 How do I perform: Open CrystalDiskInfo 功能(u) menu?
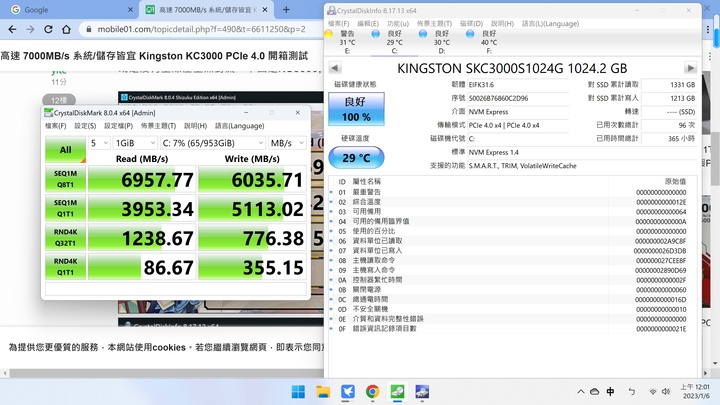pos(398,23)
